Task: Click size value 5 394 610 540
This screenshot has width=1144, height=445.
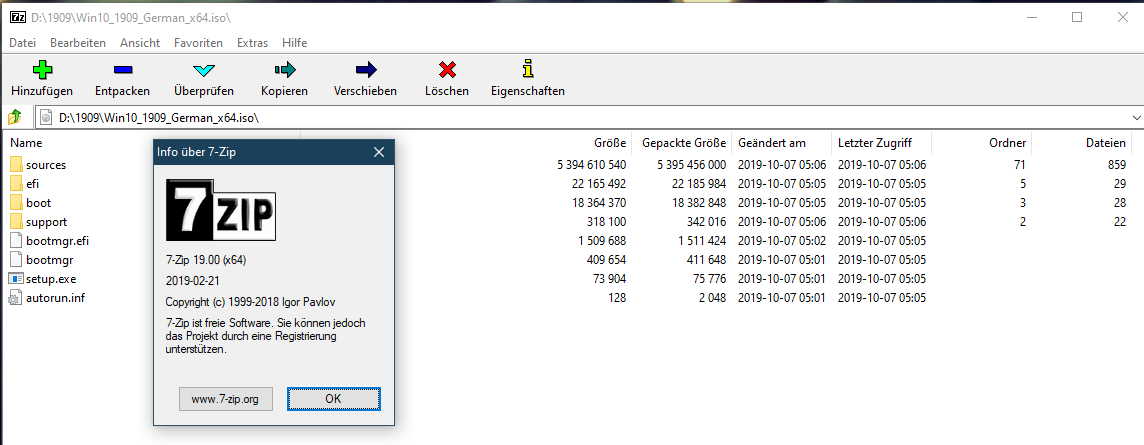Action: click(x=591, y=165)
